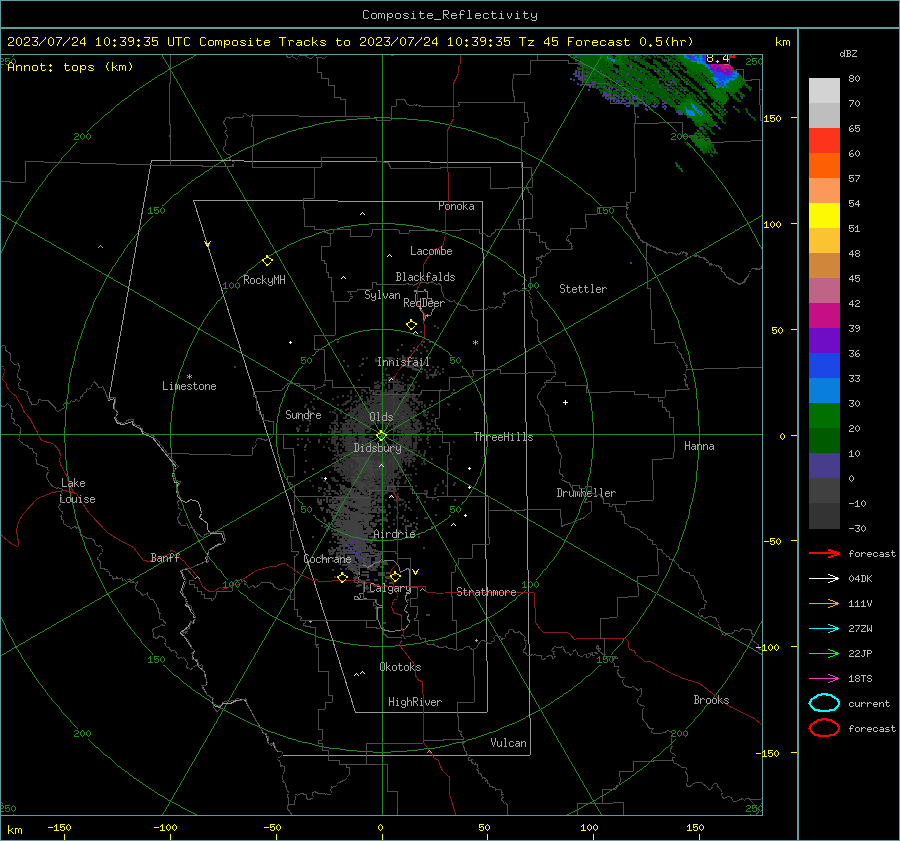Screen dimensions: 900x841
Task: Click the asterisk marker above Limestone
Action: point(189,377)
